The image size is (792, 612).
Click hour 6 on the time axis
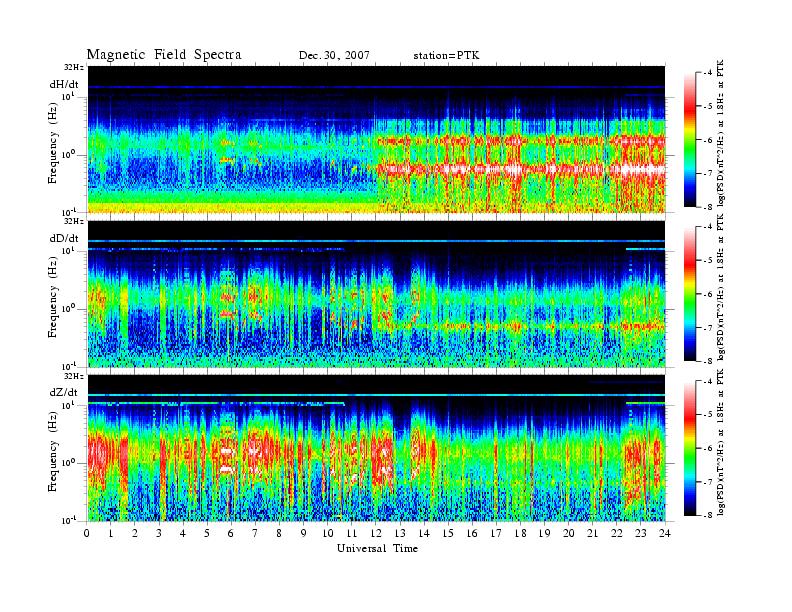[x=231, y=533]
